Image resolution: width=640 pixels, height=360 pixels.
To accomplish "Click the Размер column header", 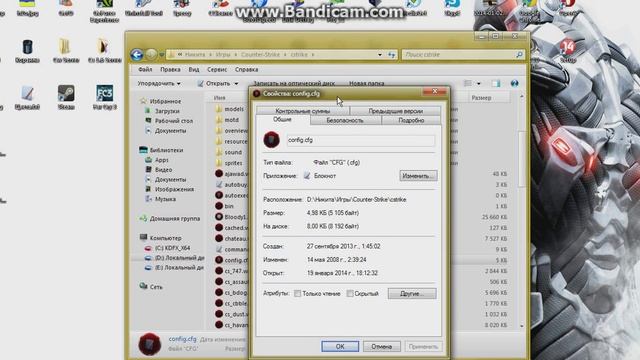I will coord(481,98).
